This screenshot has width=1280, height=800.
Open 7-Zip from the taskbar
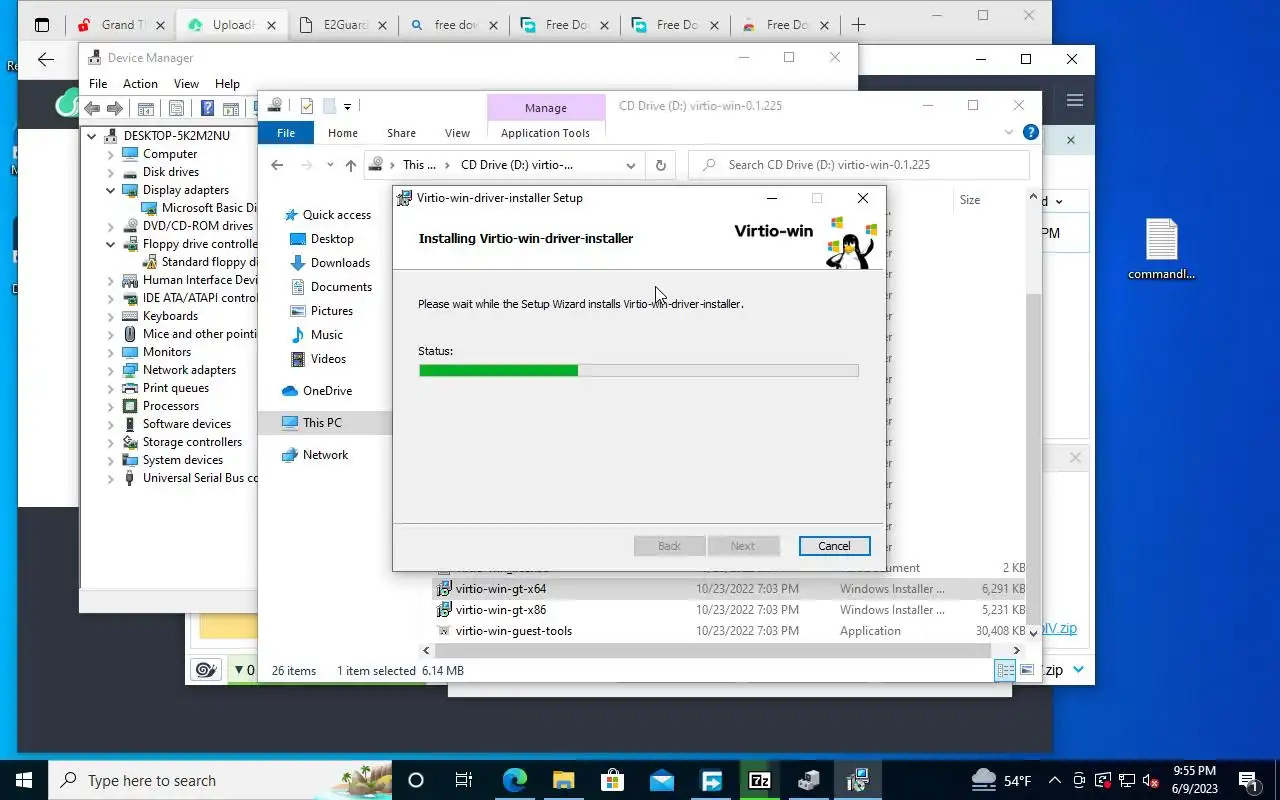[759, 780]
